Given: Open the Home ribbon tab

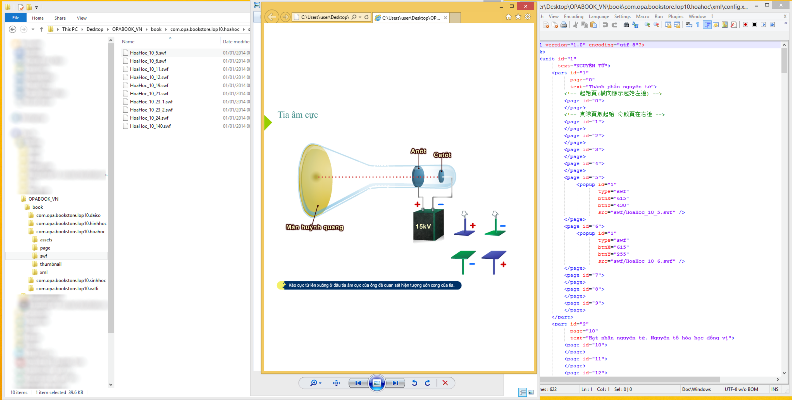Looking at the screenshot, I should click(36, 17).
